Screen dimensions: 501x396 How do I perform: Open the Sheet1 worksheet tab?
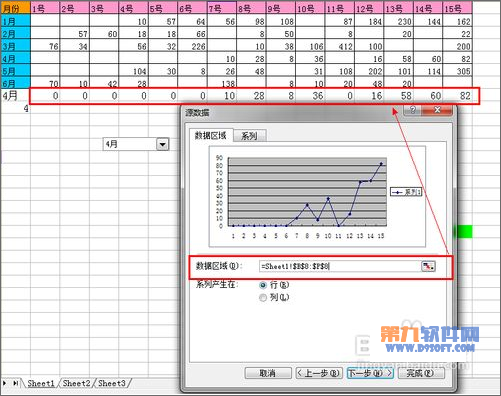tap(41, 383)
